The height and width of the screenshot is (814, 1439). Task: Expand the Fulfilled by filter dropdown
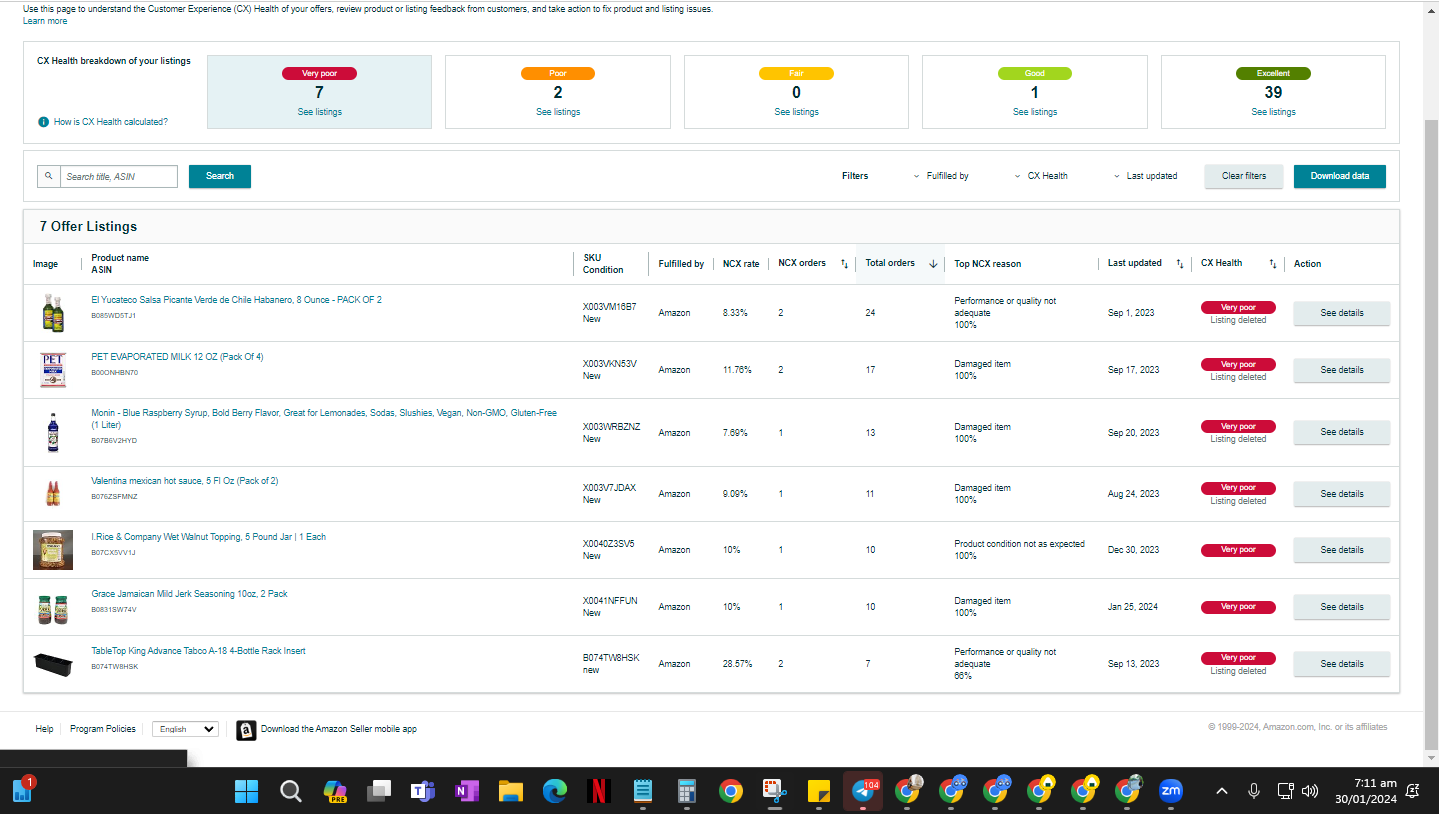[941, 176]
